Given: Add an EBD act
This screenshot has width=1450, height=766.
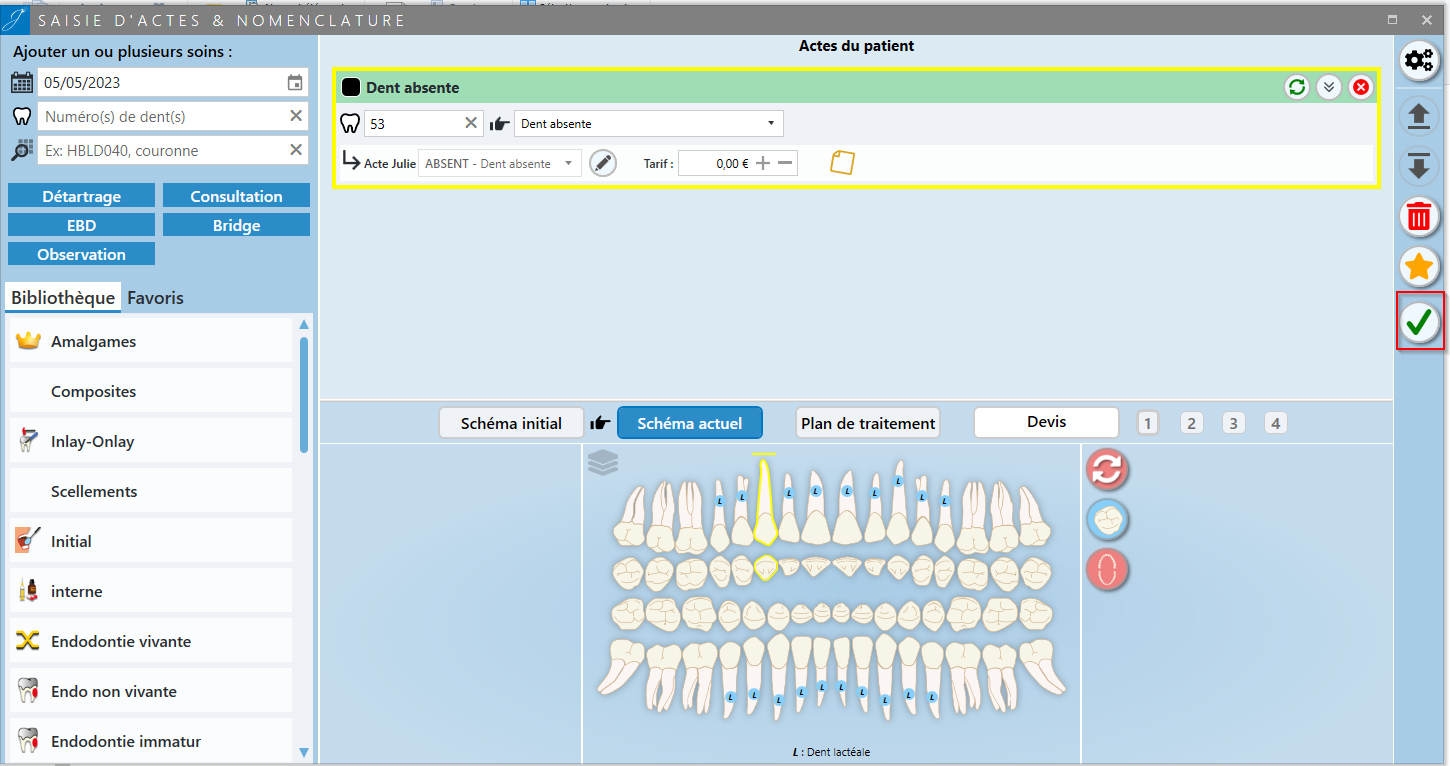Looking at the screenshot, I should (81, 225).
